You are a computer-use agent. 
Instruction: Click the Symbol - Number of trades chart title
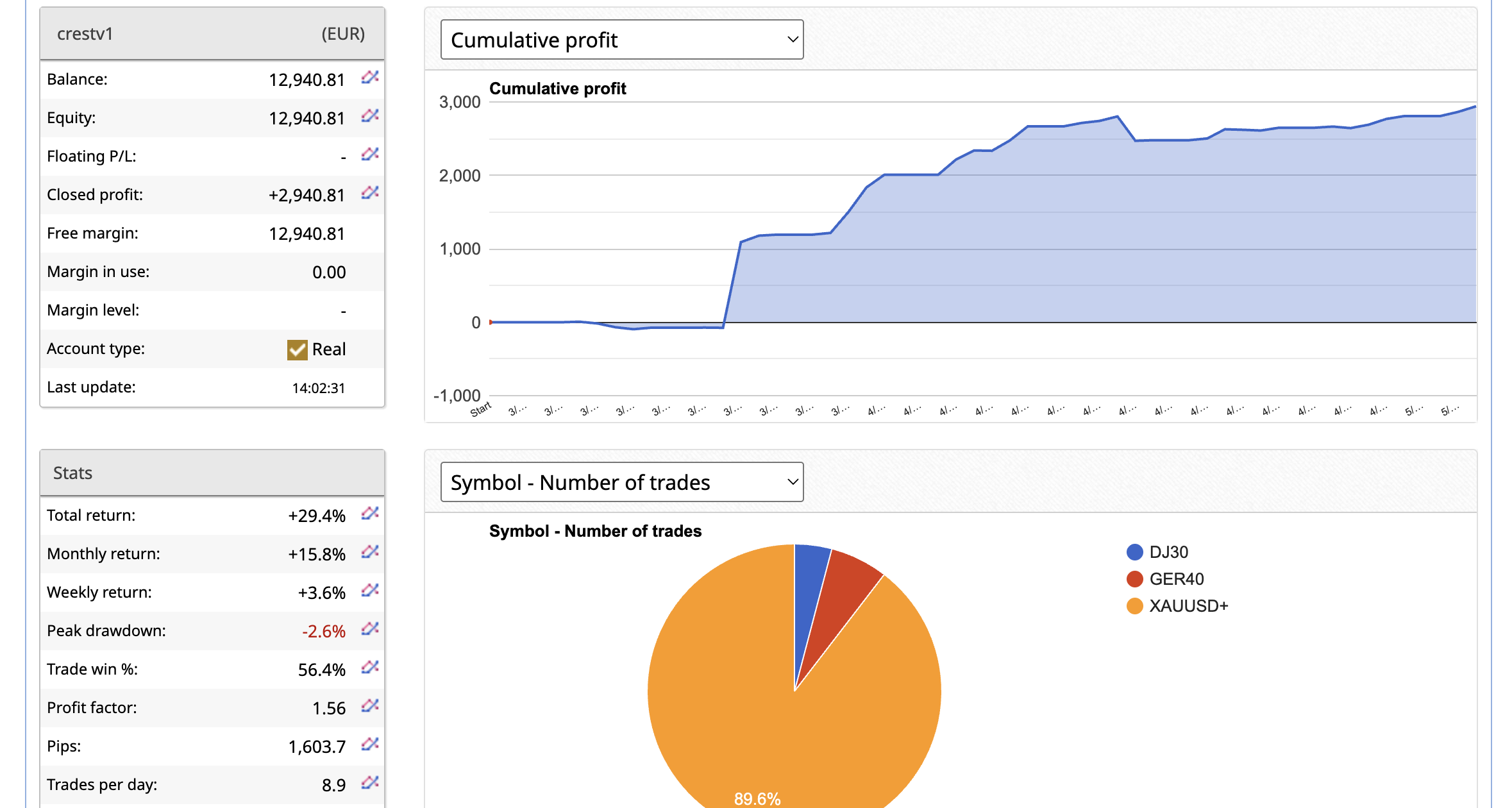click(x=595, y=531)
